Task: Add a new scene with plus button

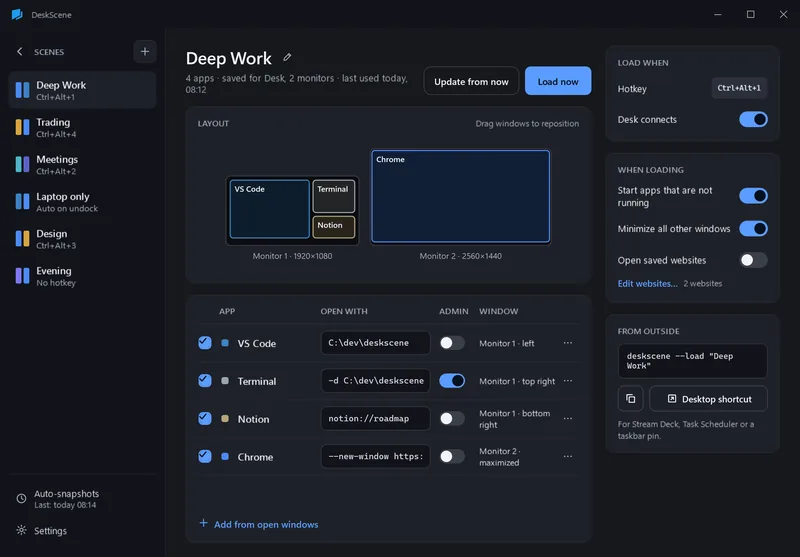Action: coord(145,52)
